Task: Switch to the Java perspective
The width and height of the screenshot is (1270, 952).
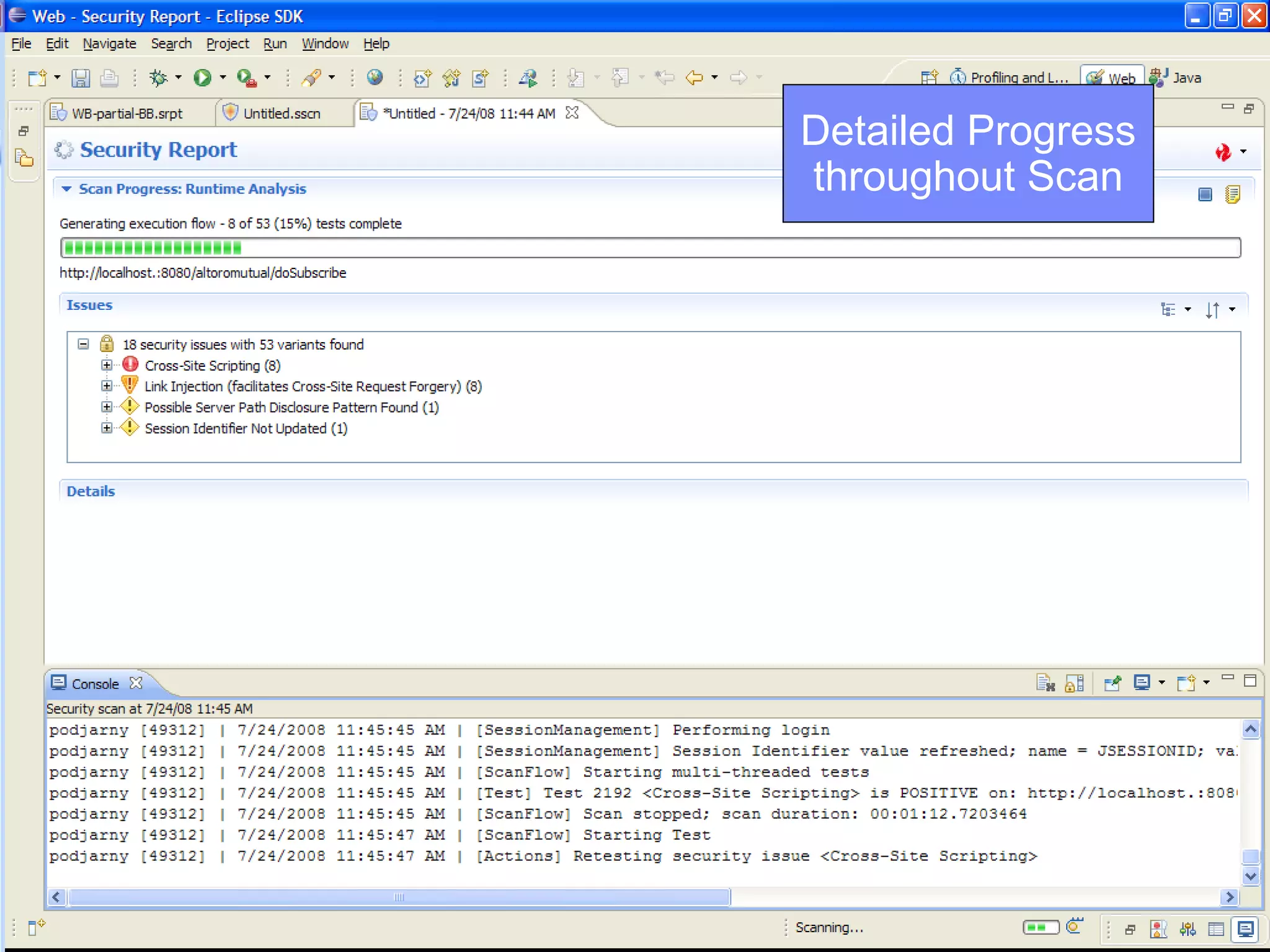Action: click(x=1177, y=78)
